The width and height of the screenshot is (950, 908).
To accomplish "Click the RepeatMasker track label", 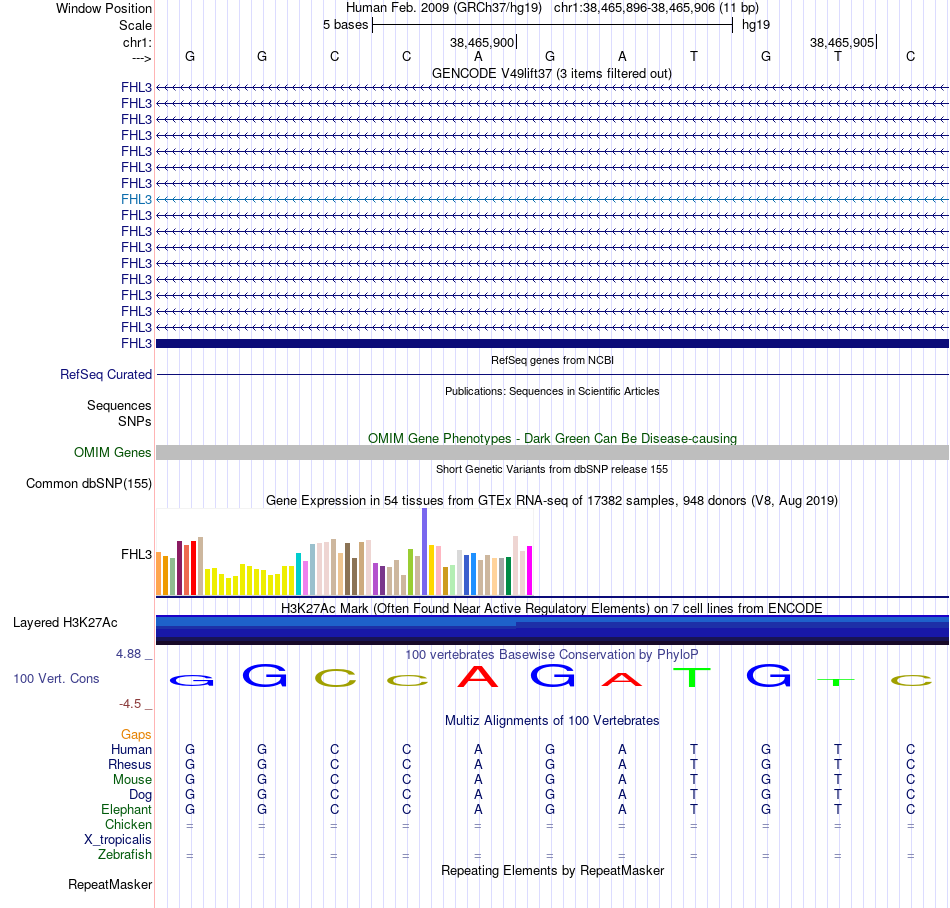I will pos(110,884).
